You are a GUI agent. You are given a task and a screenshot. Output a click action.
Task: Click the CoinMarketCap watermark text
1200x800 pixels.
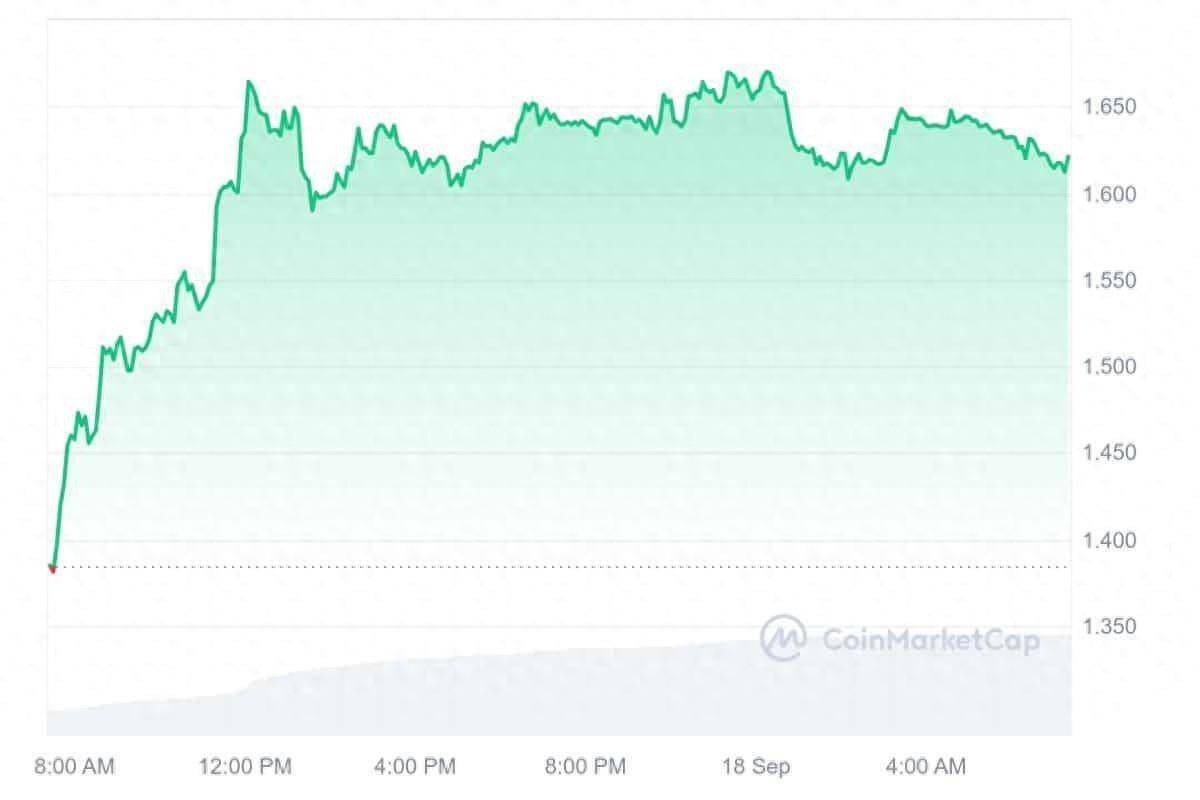tap(931, 640)
